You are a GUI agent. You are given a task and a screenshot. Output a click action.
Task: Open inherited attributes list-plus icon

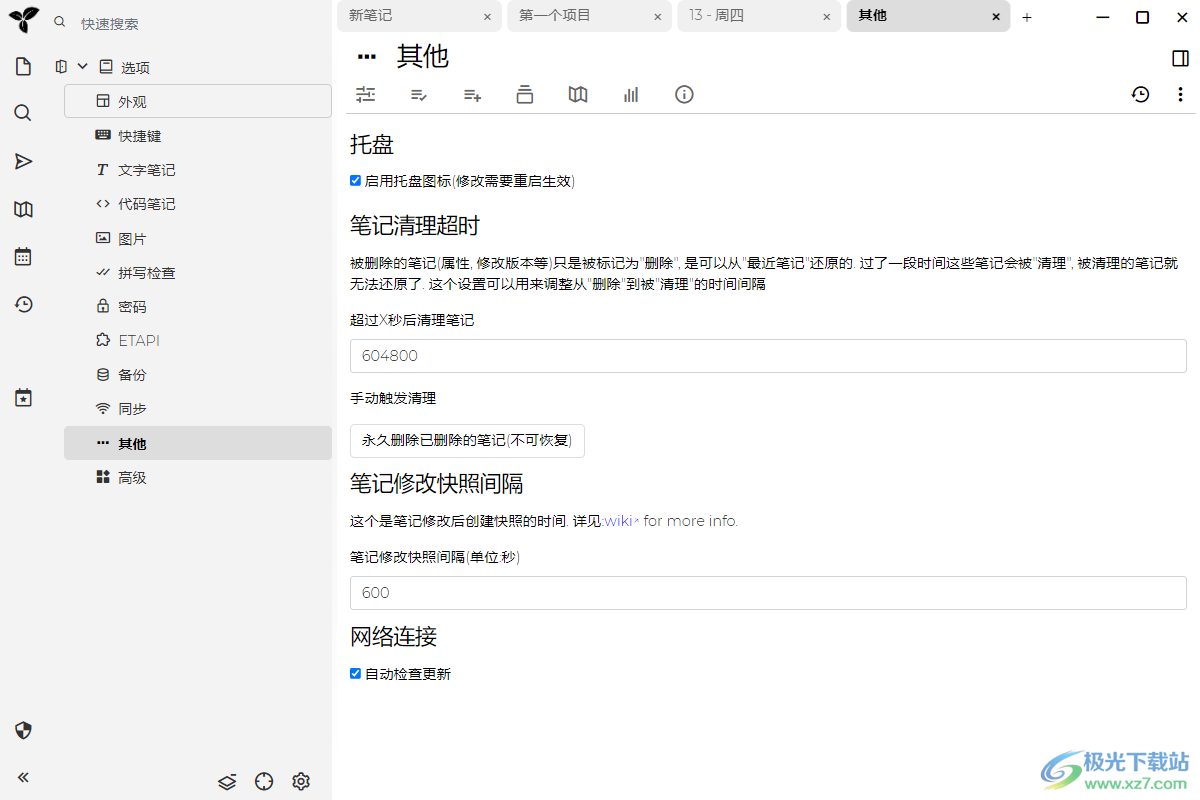472,95
